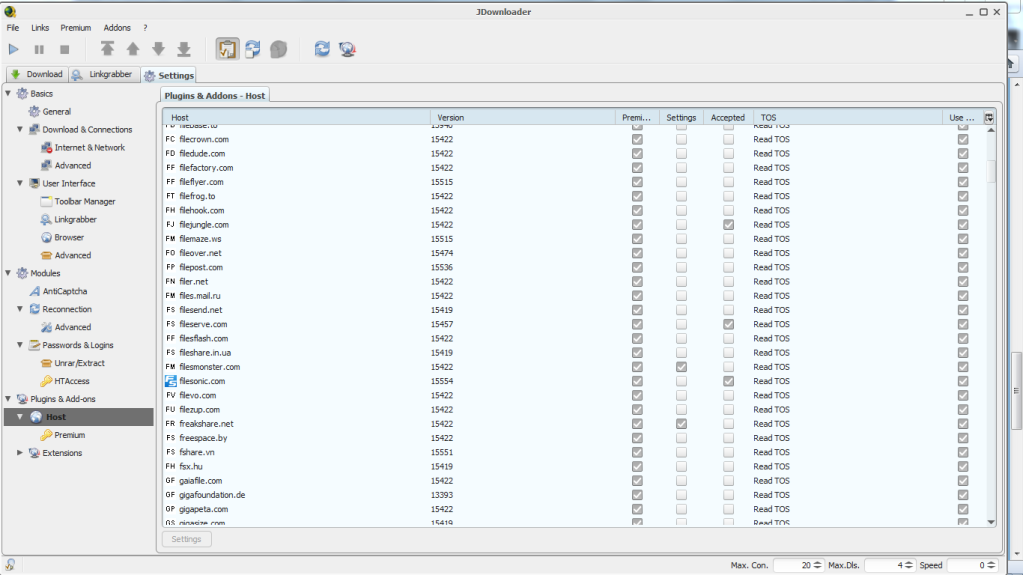The width and height of the screenshot is (1023, 575).
Task: Start downloads with the play button
Action: 13,49
